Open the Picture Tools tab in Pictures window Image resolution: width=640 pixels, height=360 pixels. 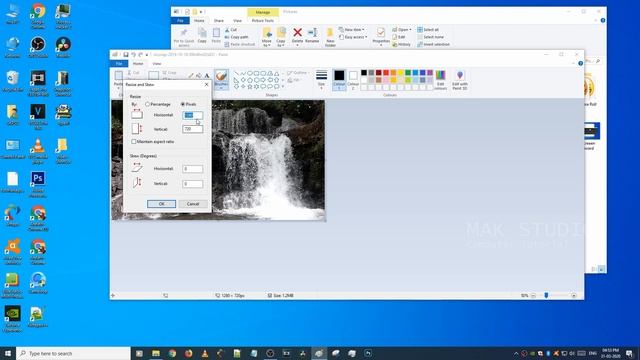point(262,20)
